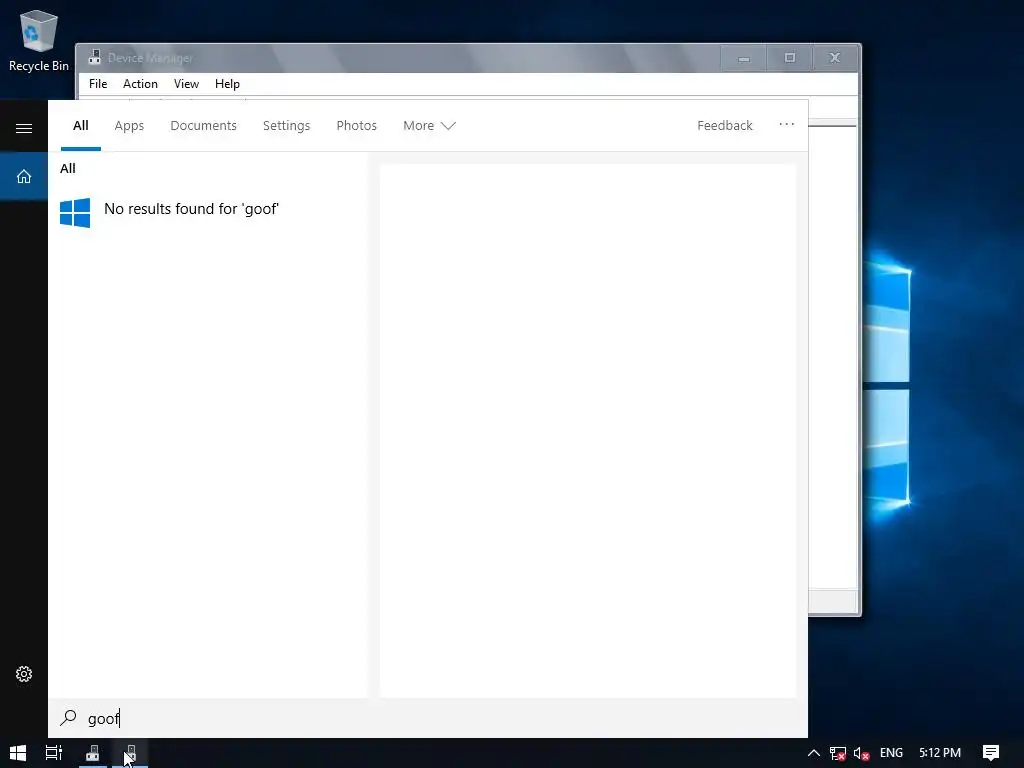The height and width of the screenshot is (768, 1024).
Task: Open Help menu in Device Manager
Action: tap(227, 84)
